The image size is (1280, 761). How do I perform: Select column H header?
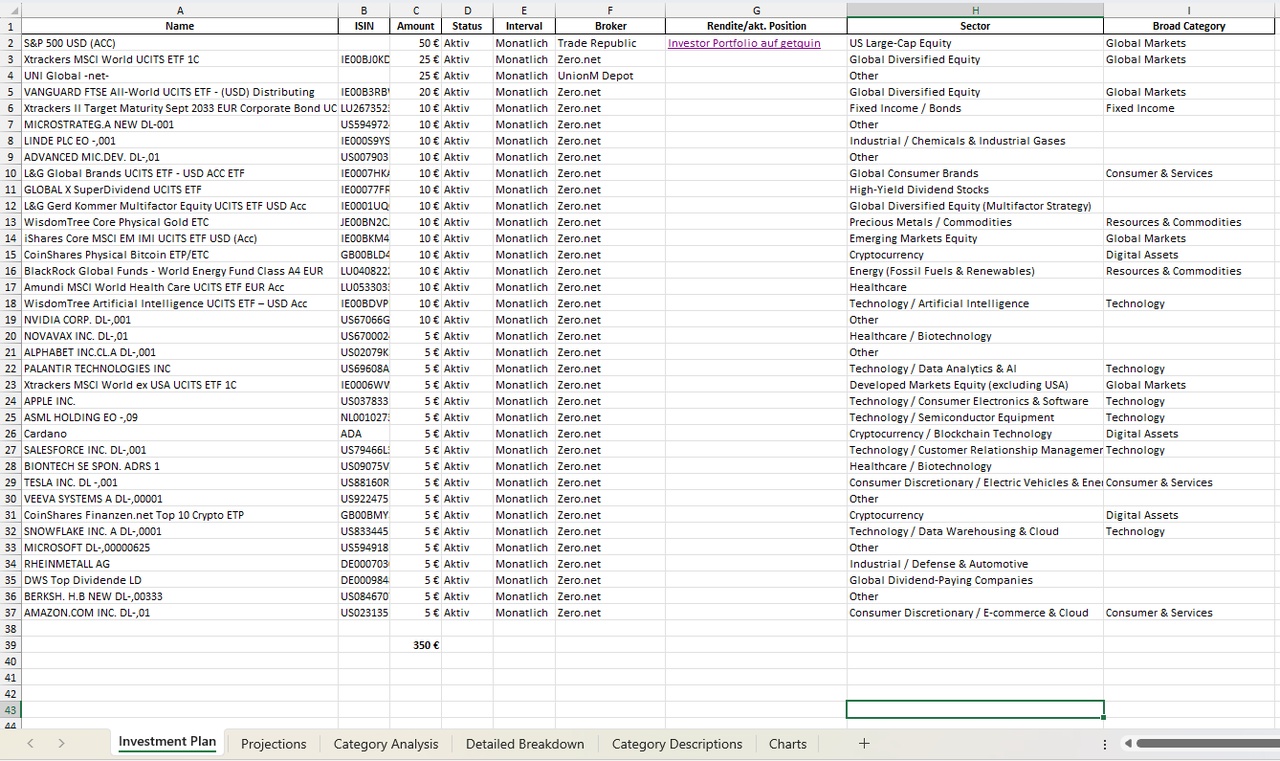tap(975, 10)
